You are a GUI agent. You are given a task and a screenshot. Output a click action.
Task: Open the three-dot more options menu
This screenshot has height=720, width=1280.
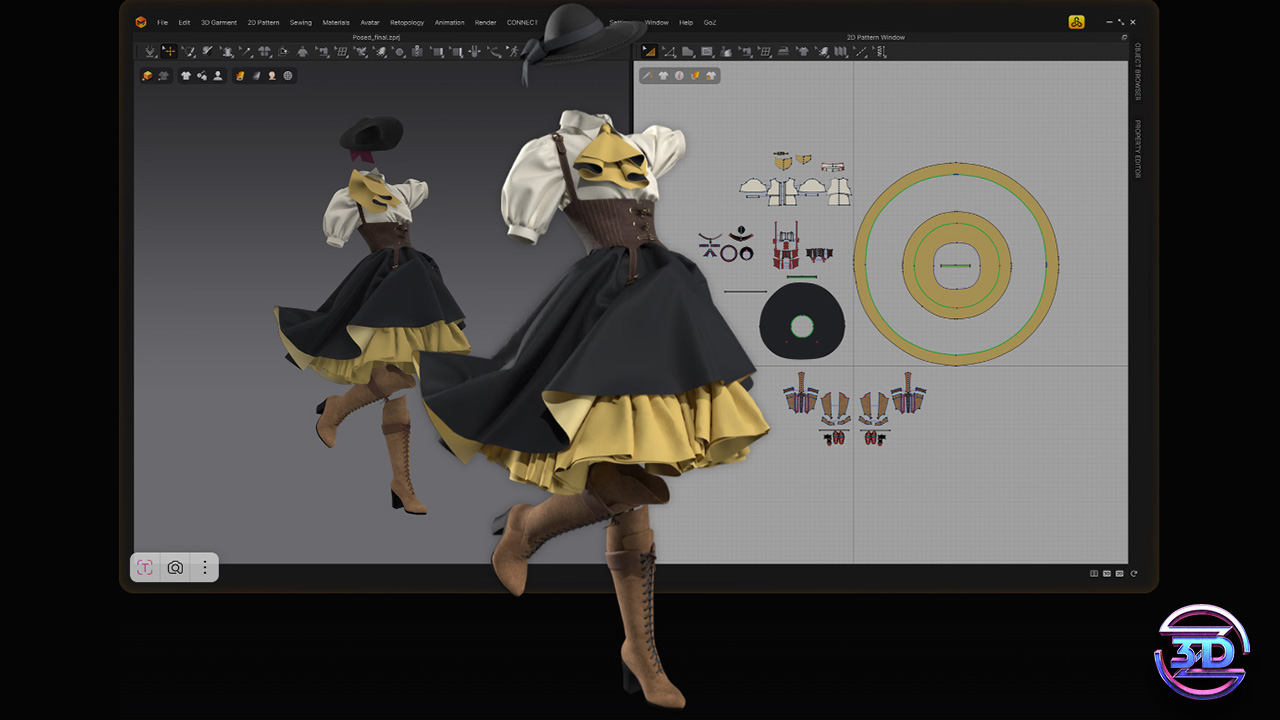[x=204, y=567]
